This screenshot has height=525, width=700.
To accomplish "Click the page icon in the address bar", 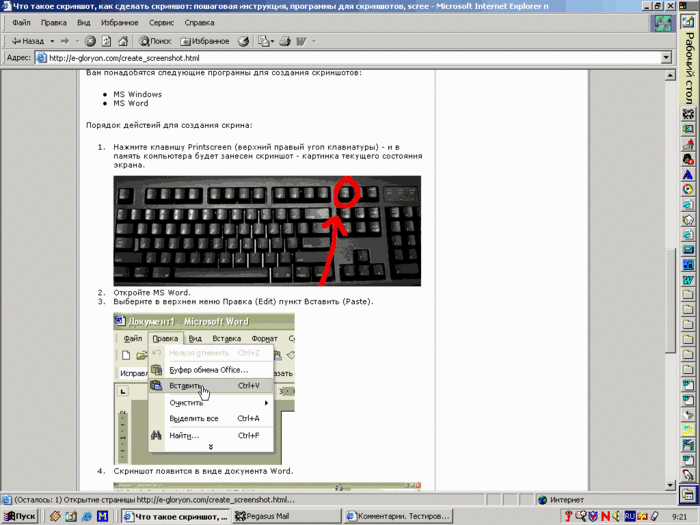I will coord(42,58).
